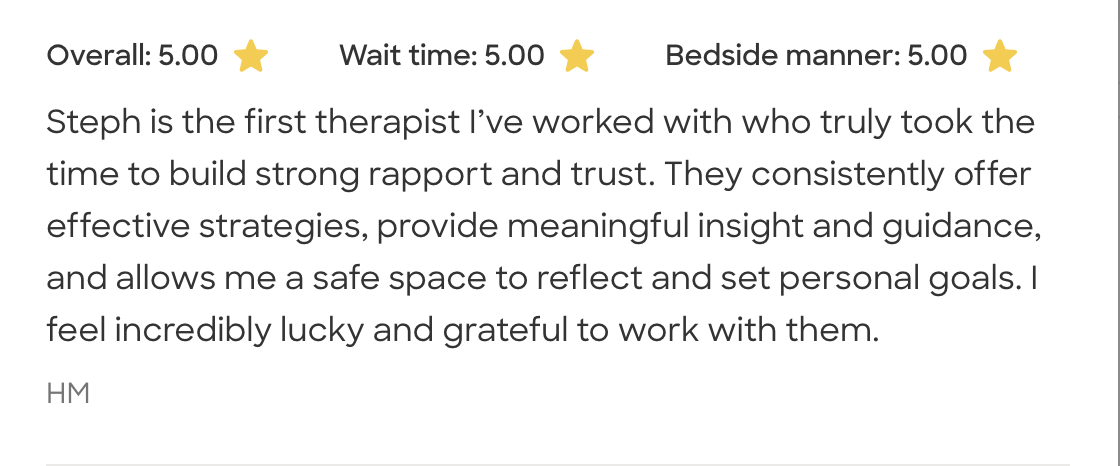The height and width of the screenshot is (466, 1120).
Task: Click the phrase "effective strategies" in the review
Action: point(208,227)
